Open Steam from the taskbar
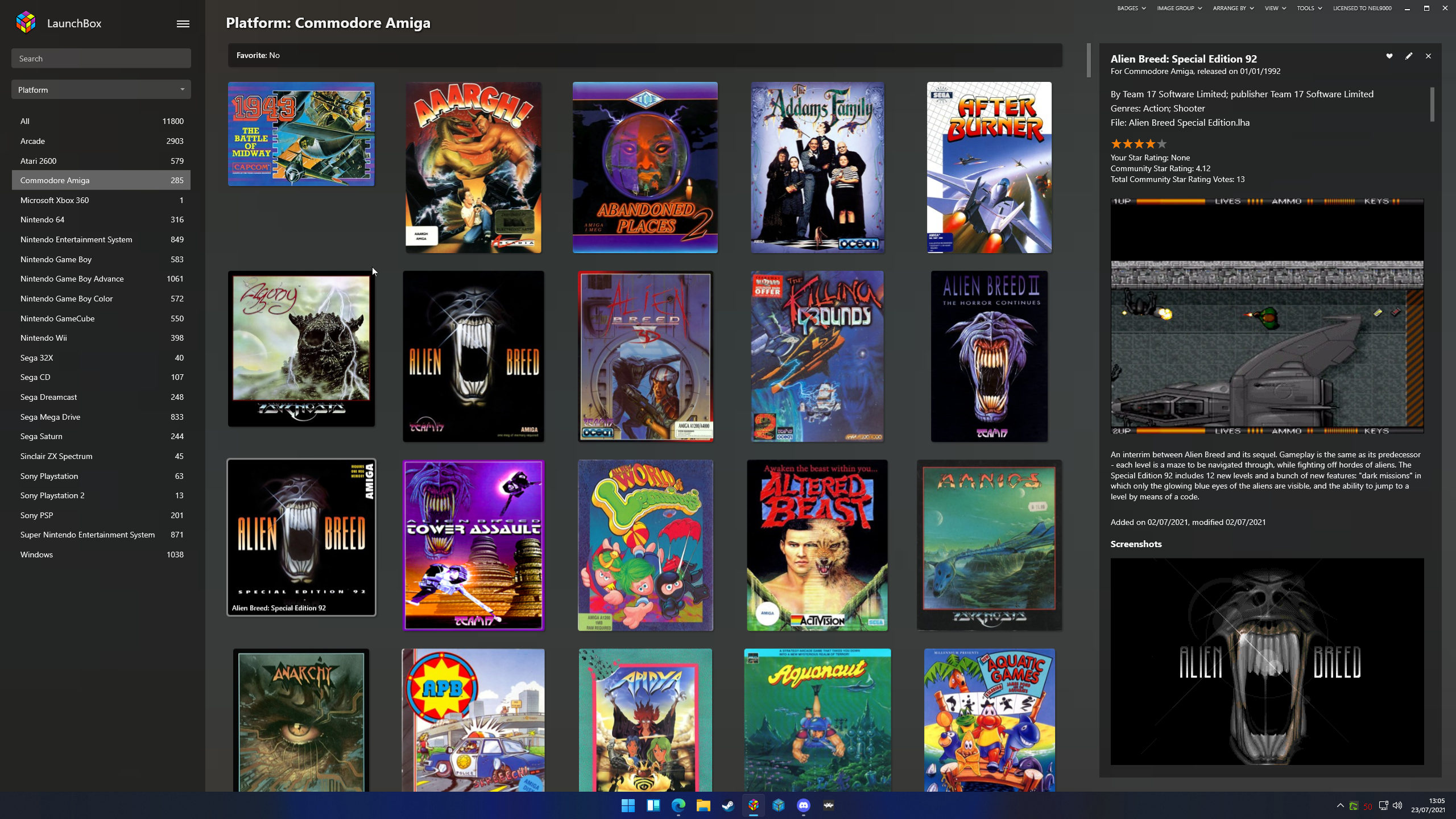1456x819 pixels. pos(728,805)
